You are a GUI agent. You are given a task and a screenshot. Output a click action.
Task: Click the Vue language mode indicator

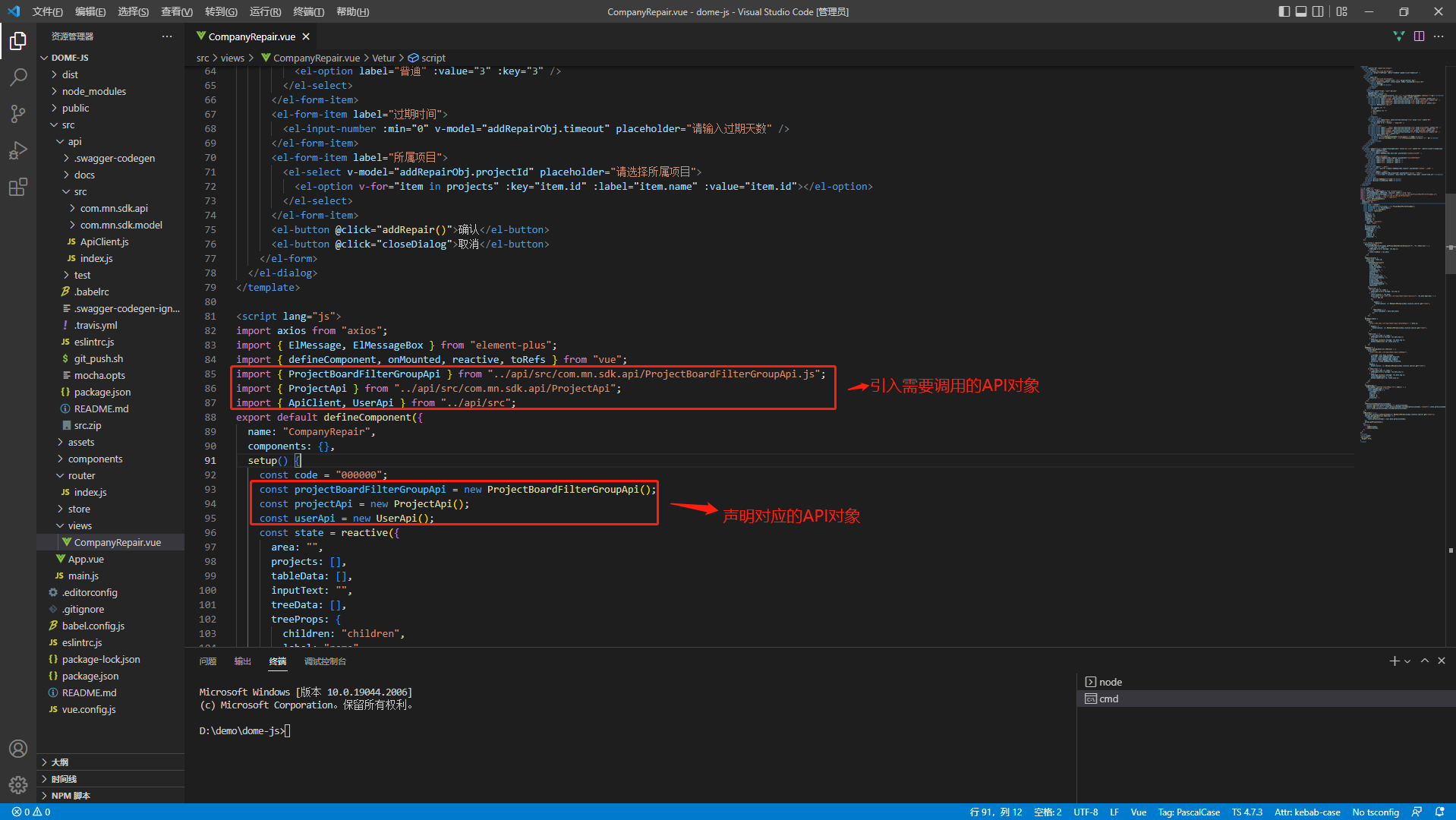[x=1138, y=812]
